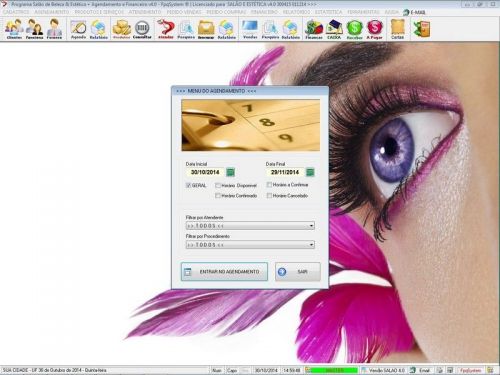Viewport: 500px width, 375px height.
Task: Click the Data Inicial date field
Action: (x=205, y=172)
